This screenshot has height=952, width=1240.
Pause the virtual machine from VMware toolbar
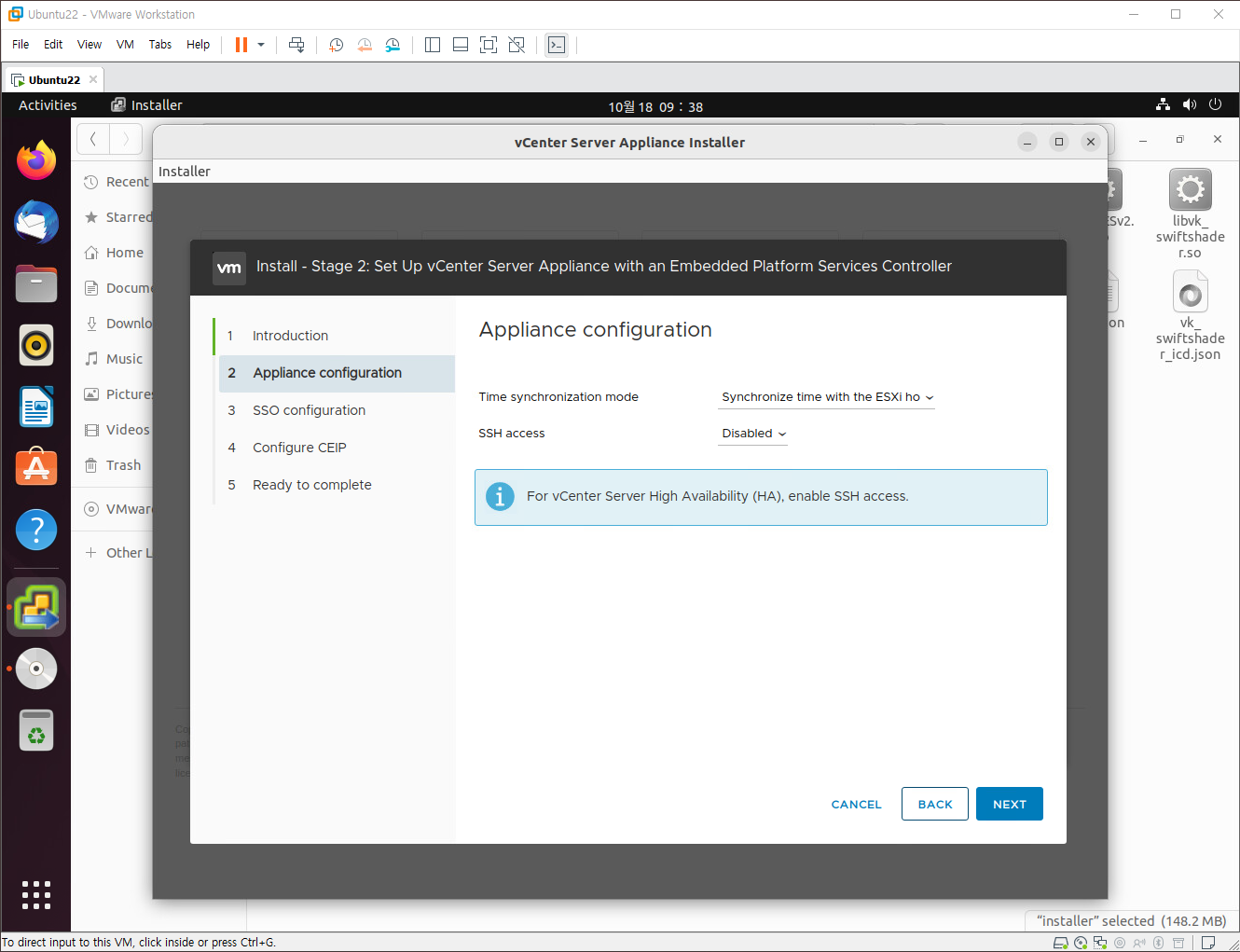tap(241, 45)
